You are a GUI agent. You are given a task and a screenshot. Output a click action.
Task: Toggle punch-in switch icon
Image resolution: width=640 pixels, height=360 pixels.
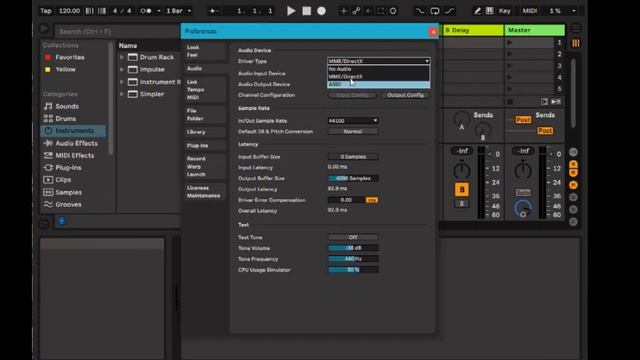[420, 11]
